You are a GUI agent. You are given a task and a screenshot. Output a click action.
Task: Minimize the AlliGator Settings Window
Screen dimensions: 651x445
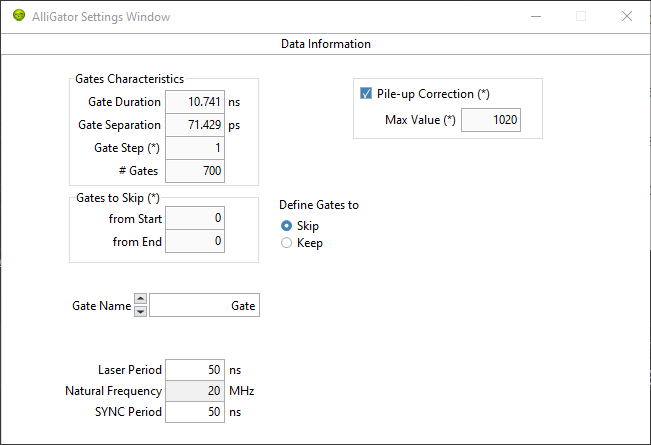536,16
